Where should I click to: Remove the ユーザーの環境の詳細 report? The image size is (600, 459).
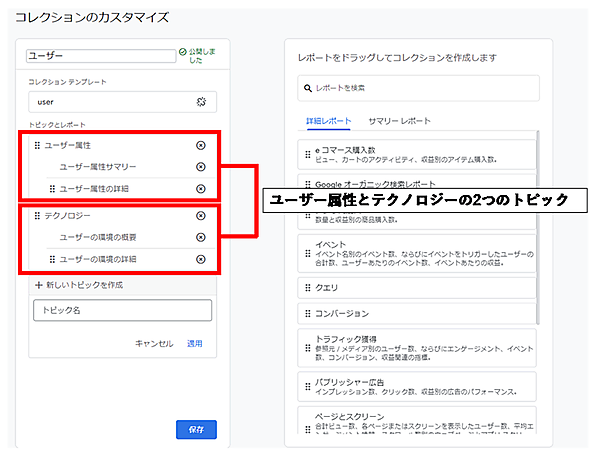(x=201, y=260)
